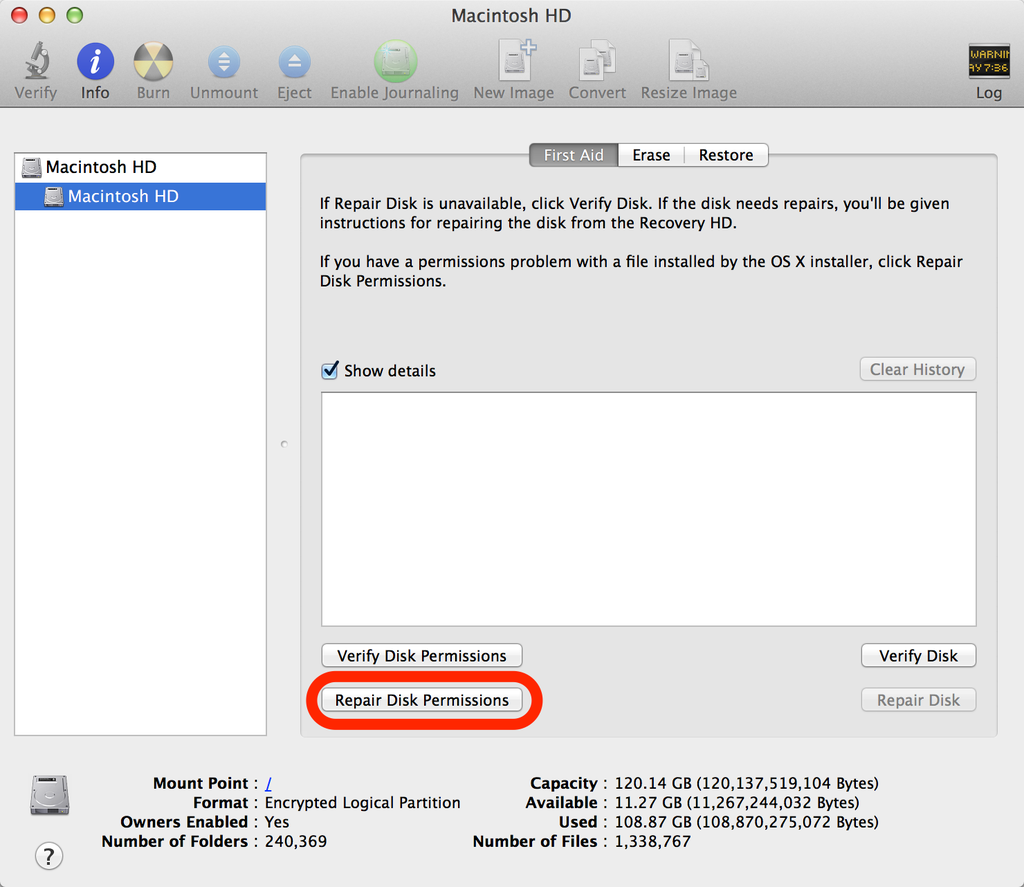Image resolution: width=1024 pixels, height=887 pixels.
Task: Open the Info toolbar icon
Action: pyautogui.click(x=95, y=62)
